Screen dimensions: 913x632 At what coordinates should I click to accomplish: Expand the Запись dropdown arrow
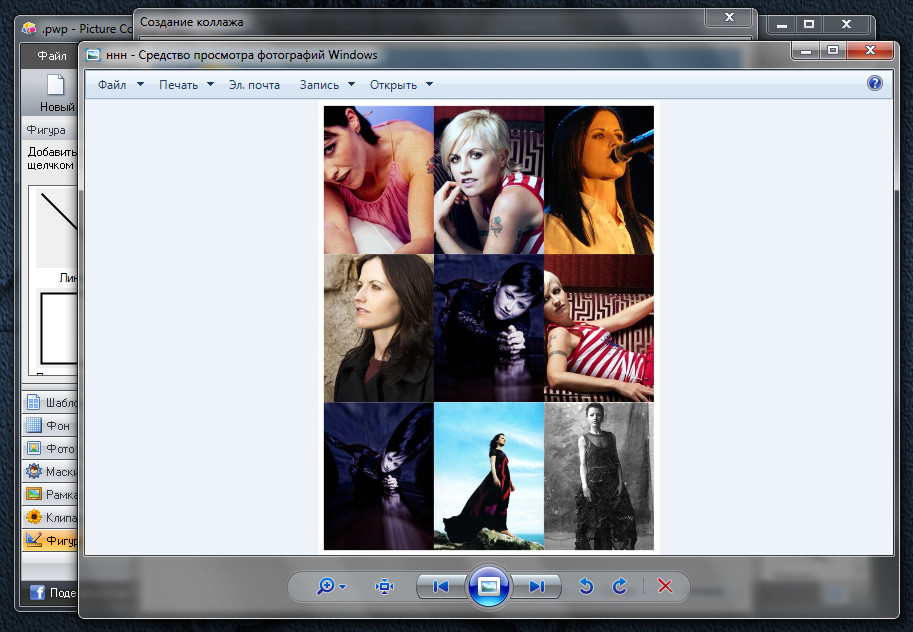(x=351, y=84)
